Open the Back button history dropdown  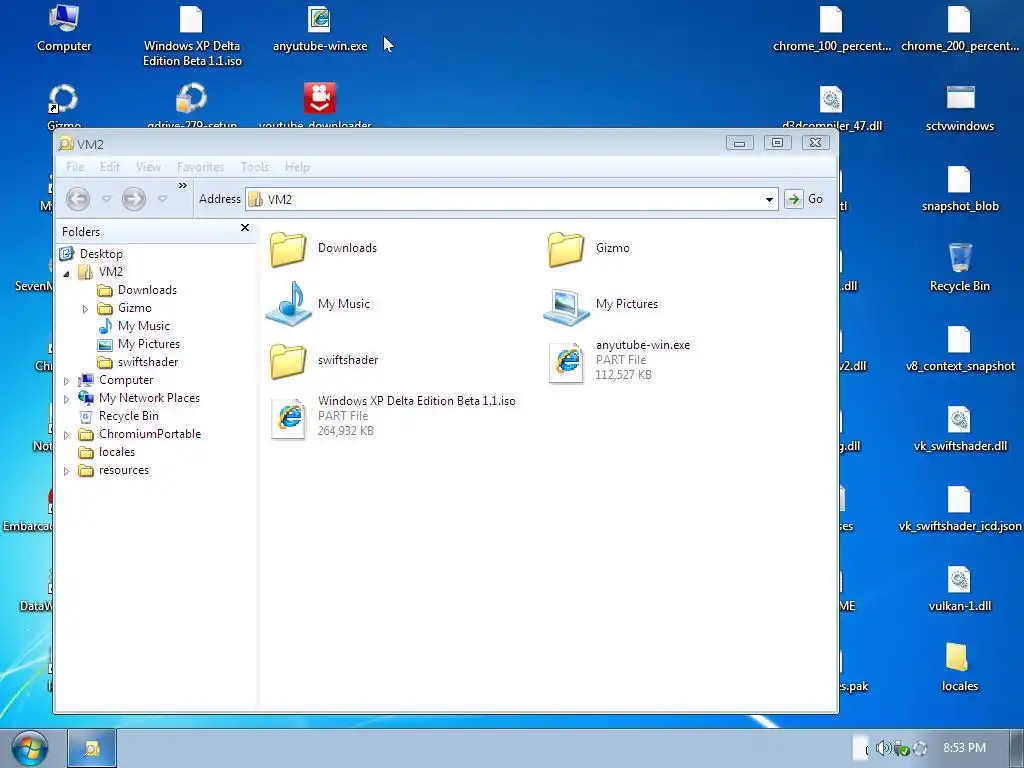(x=106, y=199)
